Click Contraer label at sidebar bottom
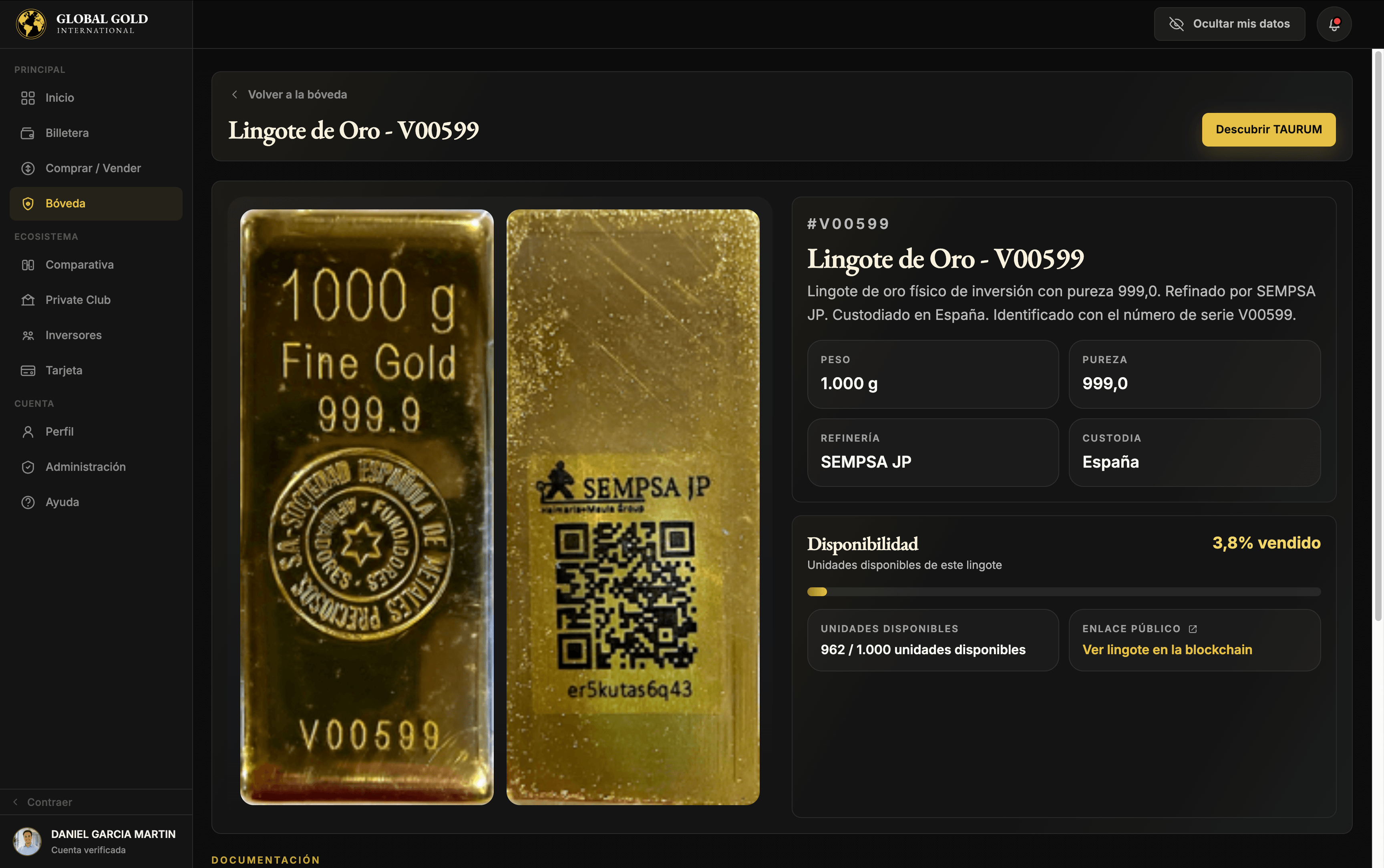 pyautogui.click(x=50, y=802)
